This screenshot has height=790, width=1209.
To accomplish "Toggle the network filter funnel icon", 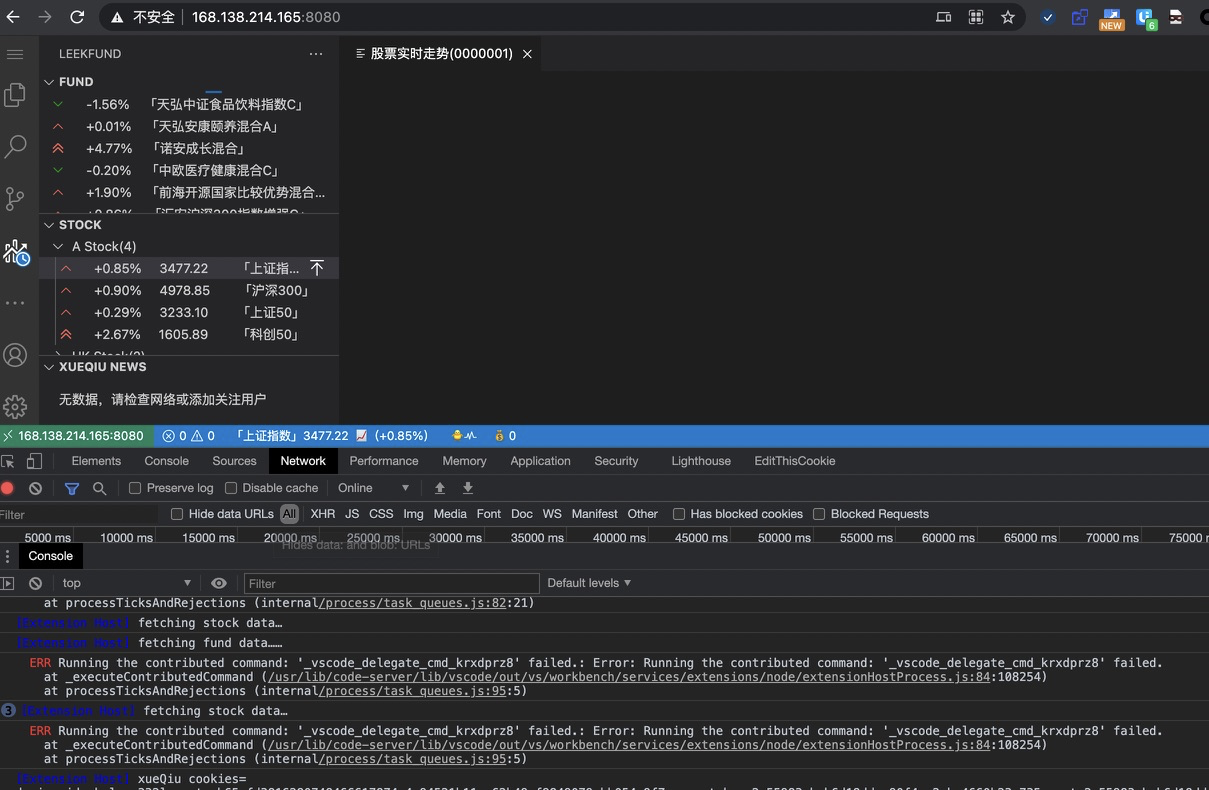I will coord(72,488).
